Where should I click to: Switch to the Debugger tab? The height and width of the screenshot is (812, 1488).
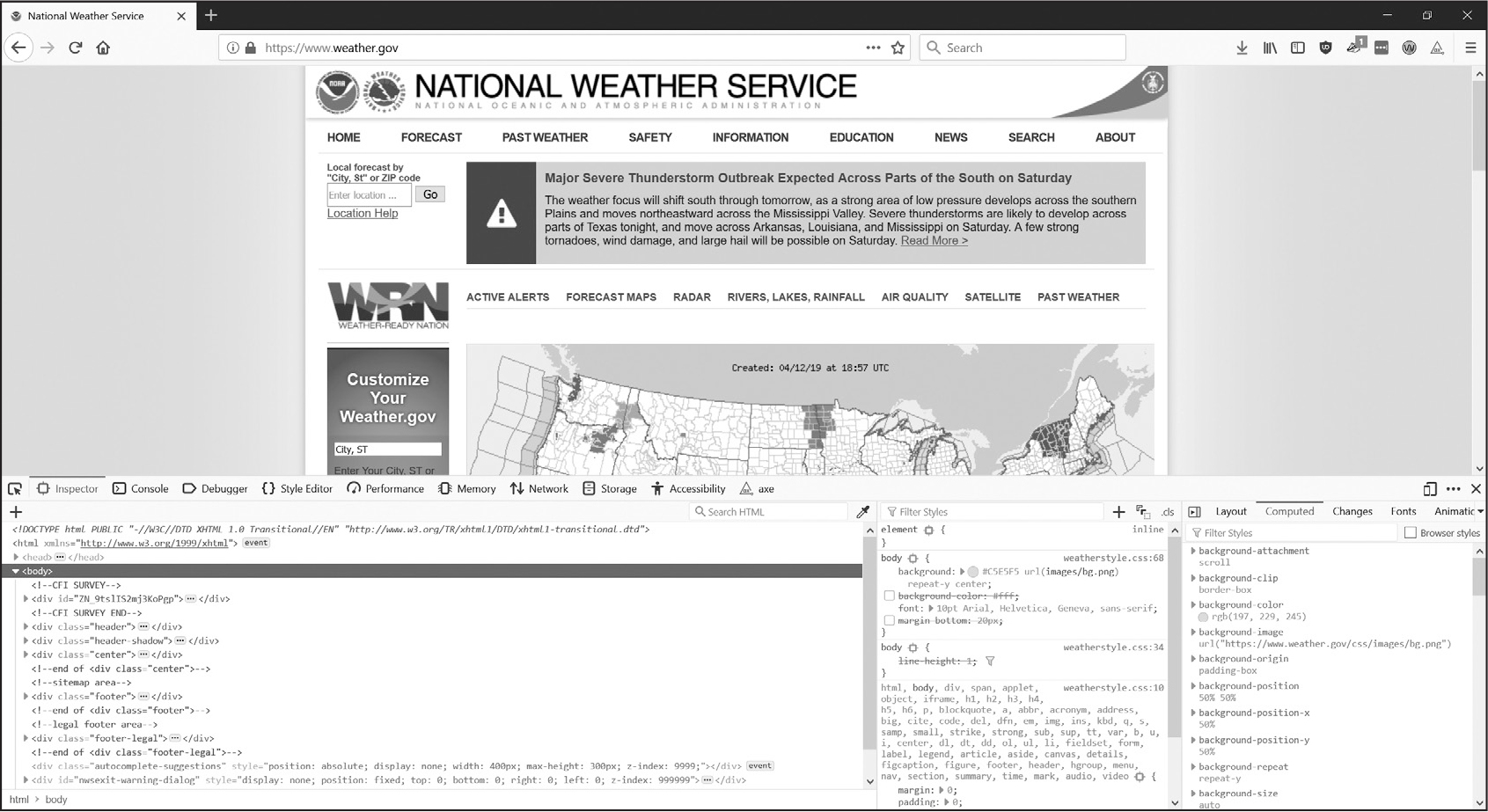point(215,488)
